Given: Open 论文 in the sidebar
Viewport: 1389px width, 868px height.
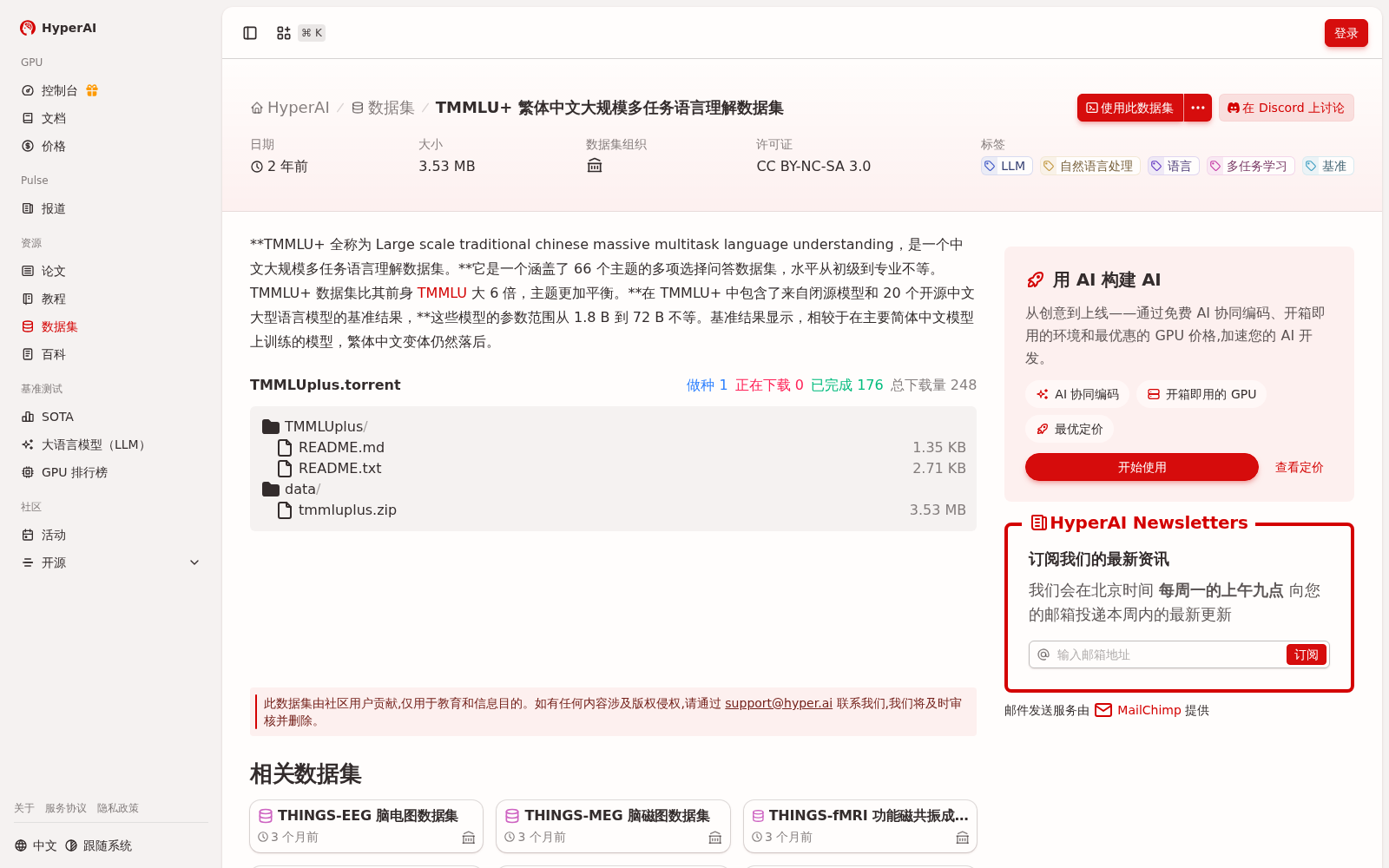Looking at the screenshot, I should (54, 271).
